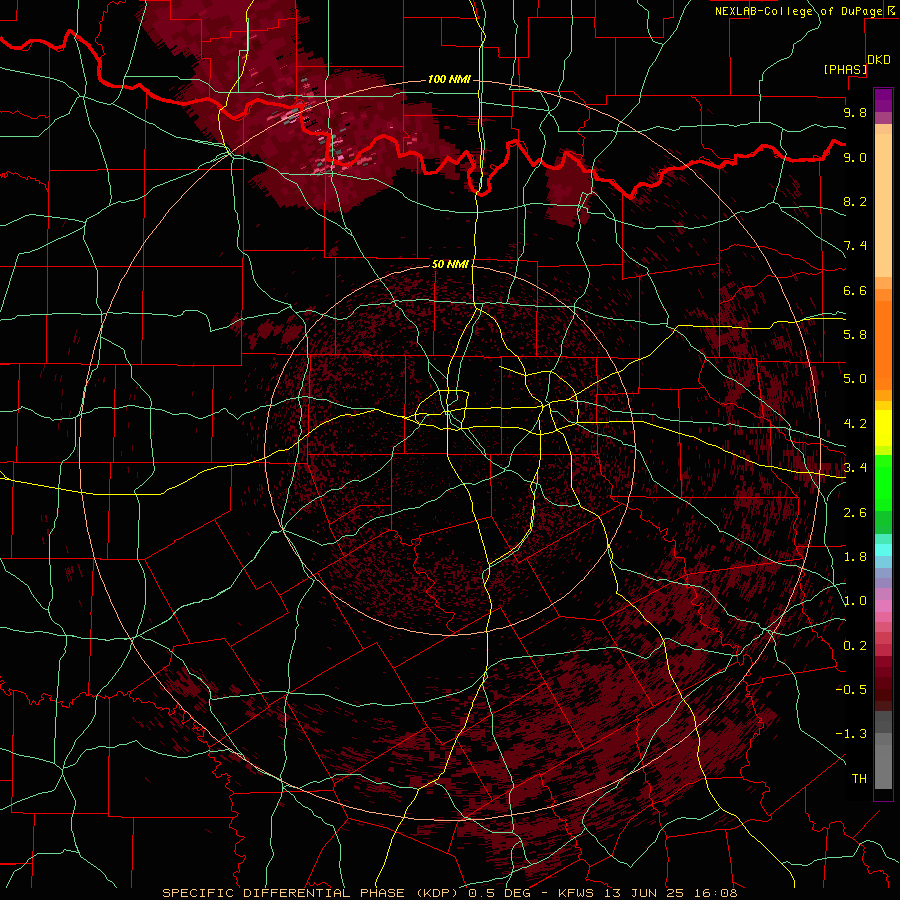Click the 5.0 value on the color scale
The width and height of the screenshot is (900, 900).
click(x=855, y=379)
